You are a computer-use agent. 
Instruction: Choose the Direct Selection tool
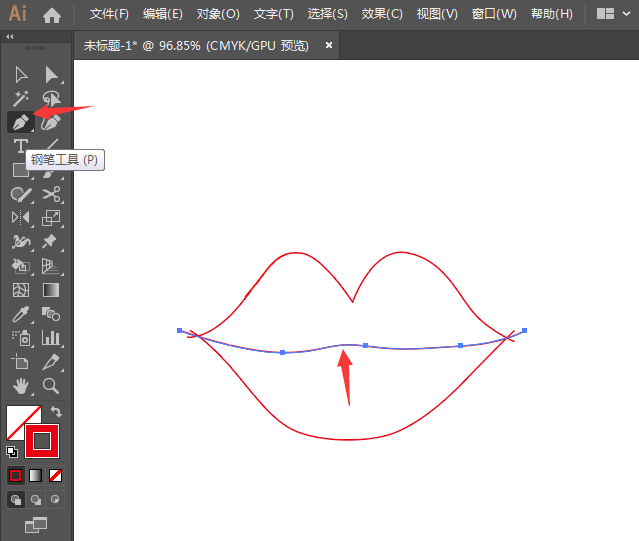(51, 75)
